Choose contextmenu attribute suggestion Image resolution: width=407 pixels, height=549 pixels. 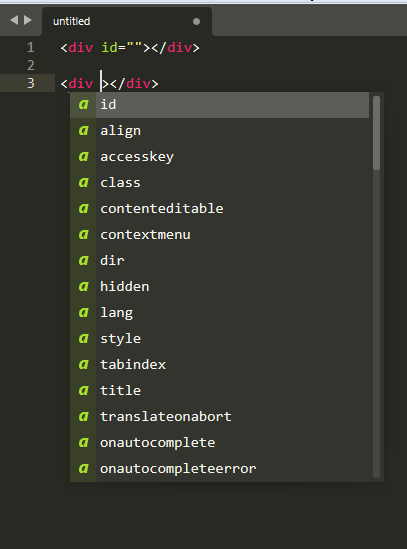pos(220,235)
